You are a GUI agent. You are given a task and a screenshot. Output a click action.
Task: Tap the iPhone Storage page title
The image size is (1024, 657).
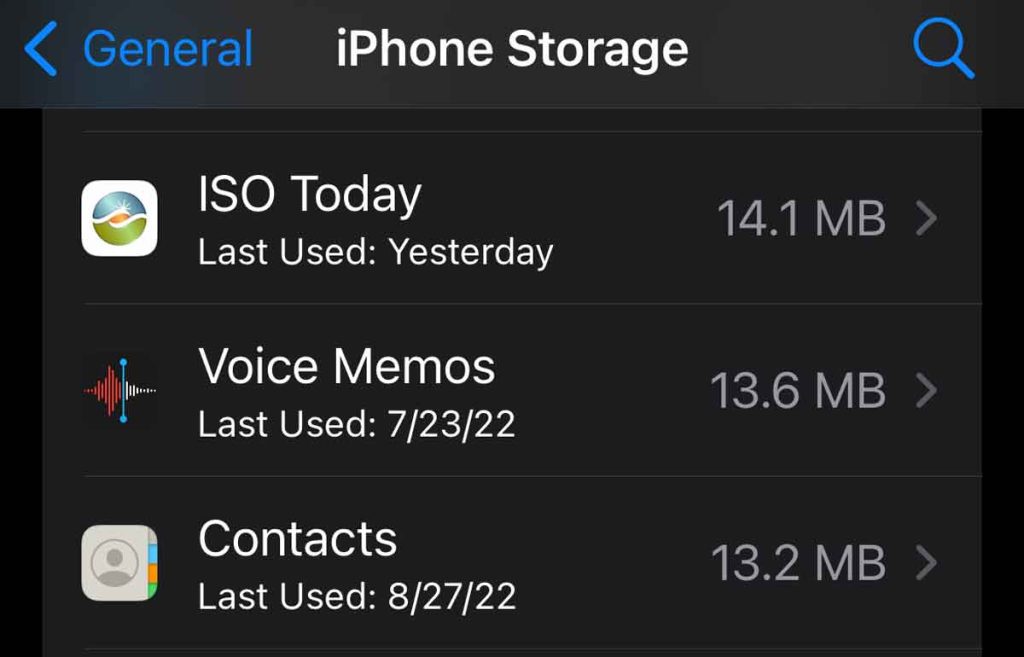[512, 50]
